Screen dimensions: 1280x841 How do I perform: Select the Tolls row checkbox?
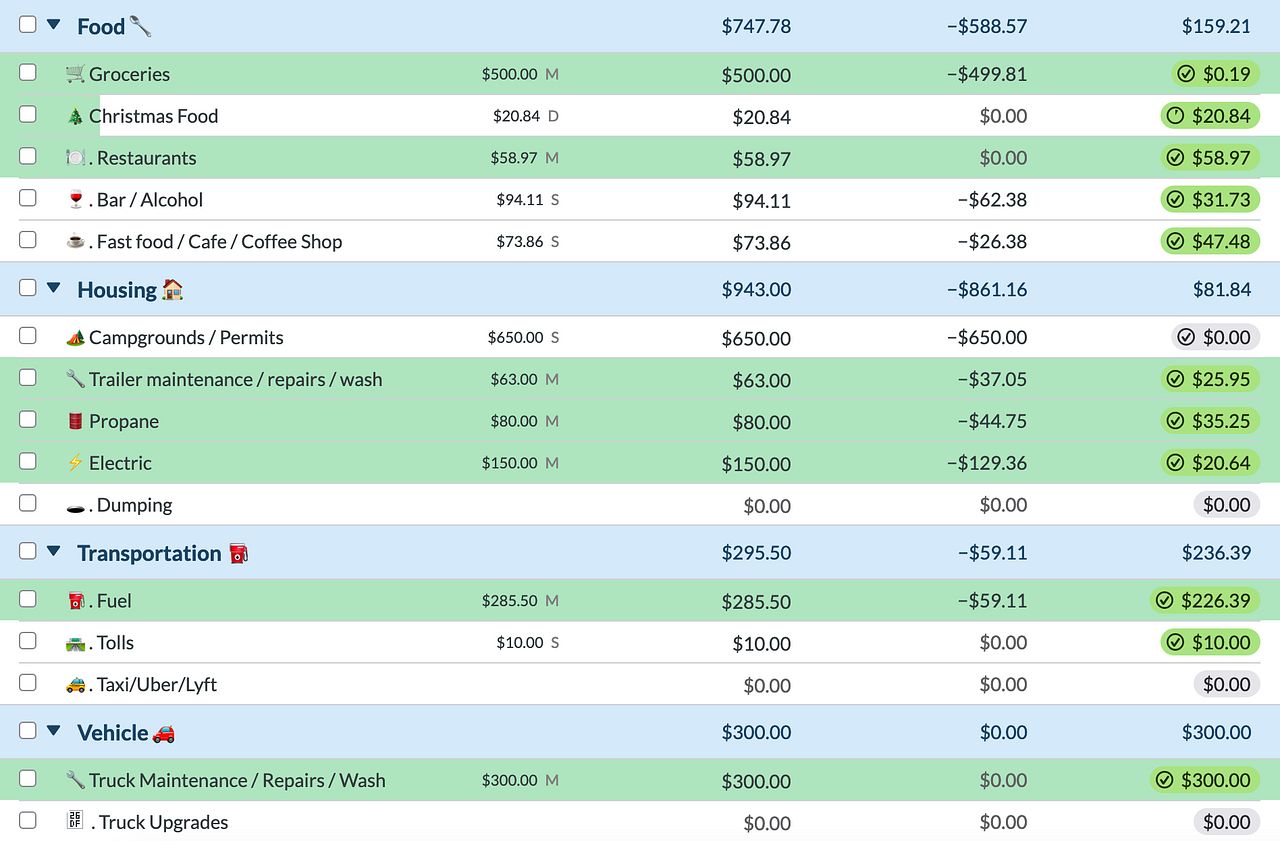[x=28, y=641]
